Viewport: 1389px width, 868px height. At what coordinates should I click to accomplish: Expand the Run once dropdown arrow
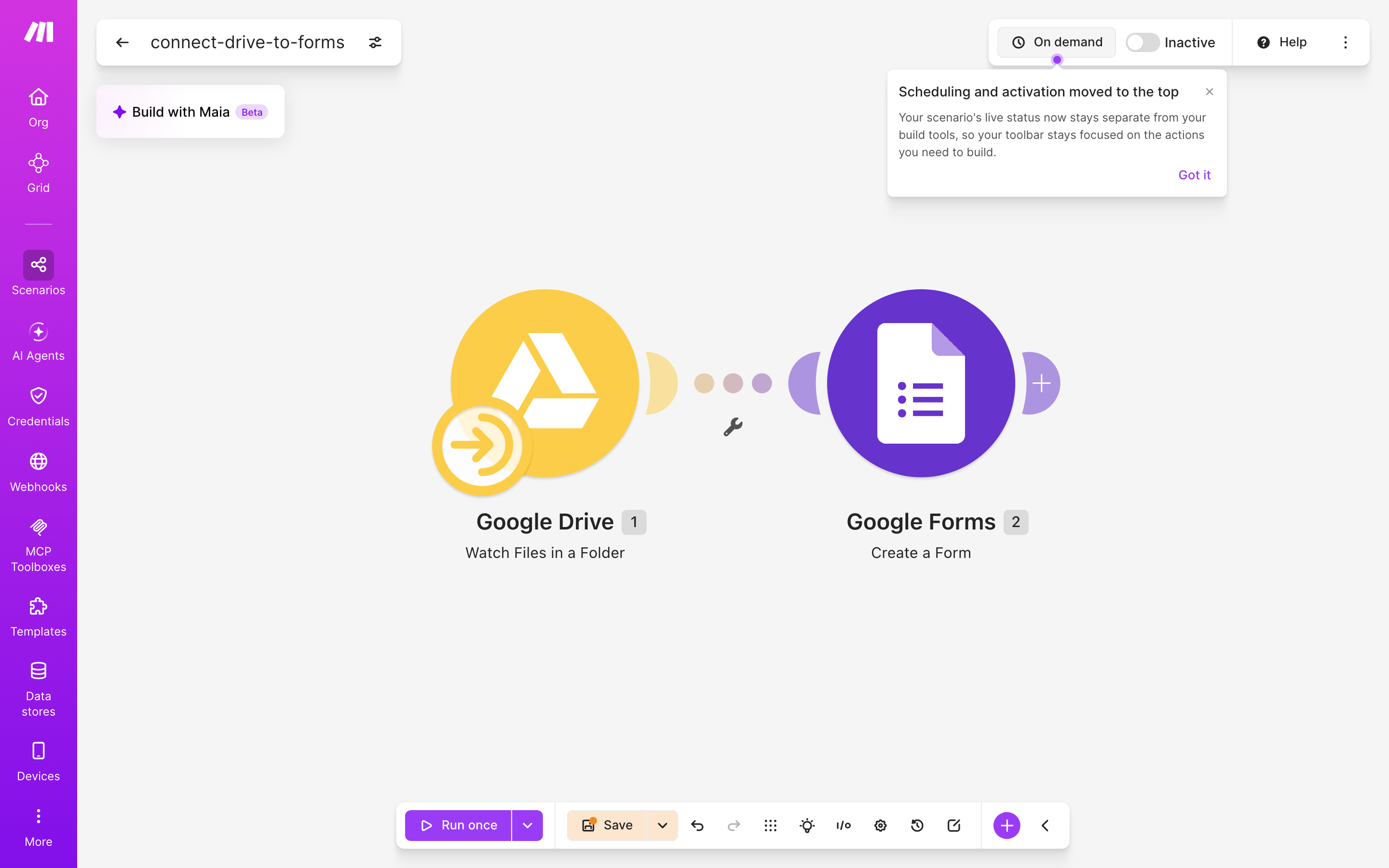(x=528, y=826)
